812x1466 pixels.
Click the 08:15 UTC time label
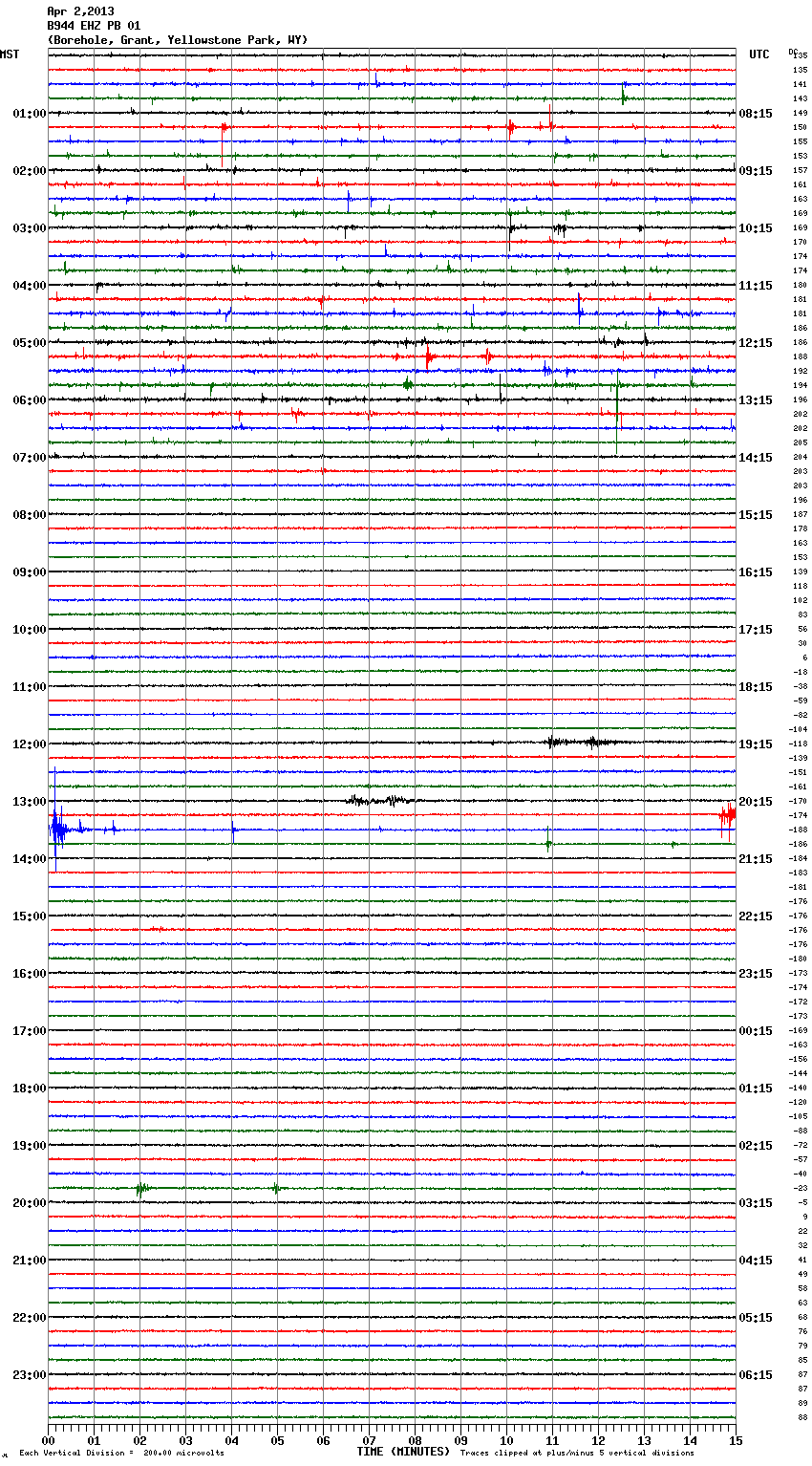(x=756, y=114)
